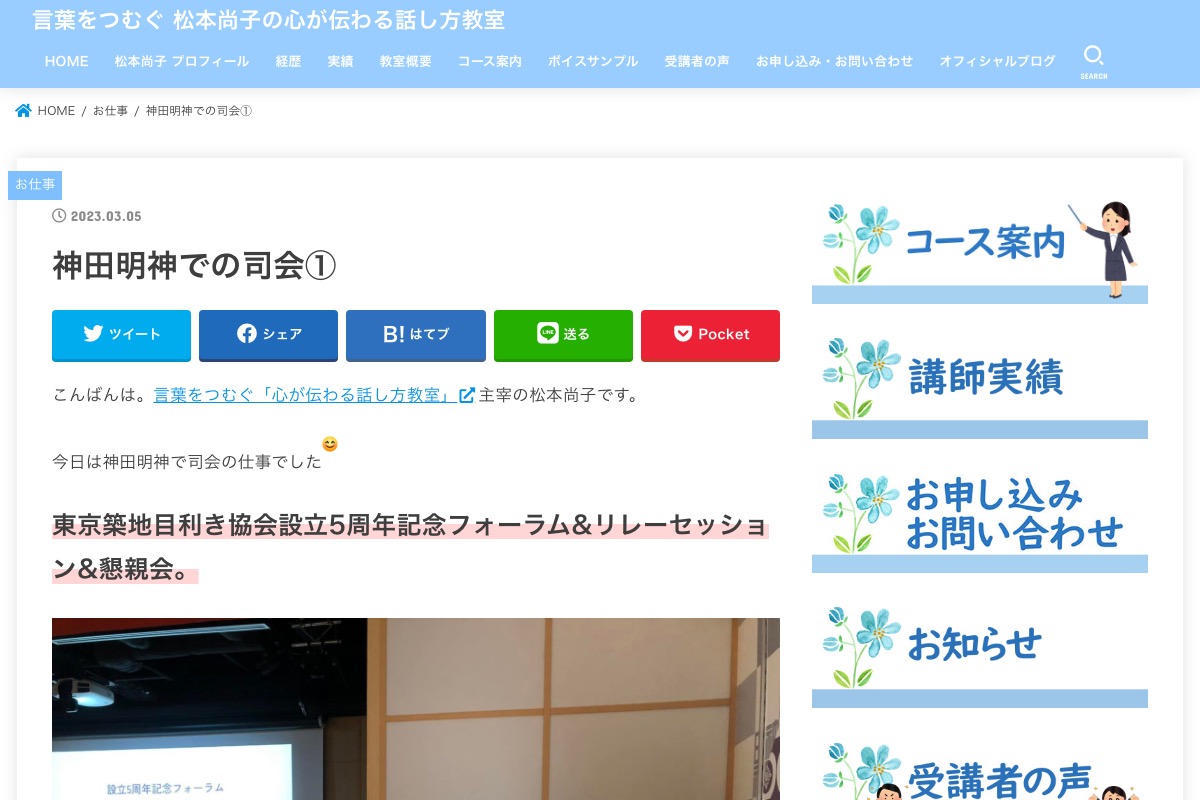
Task: Open the お申し込み お問い合わせ sidebar banner
Action: [980, 520]
